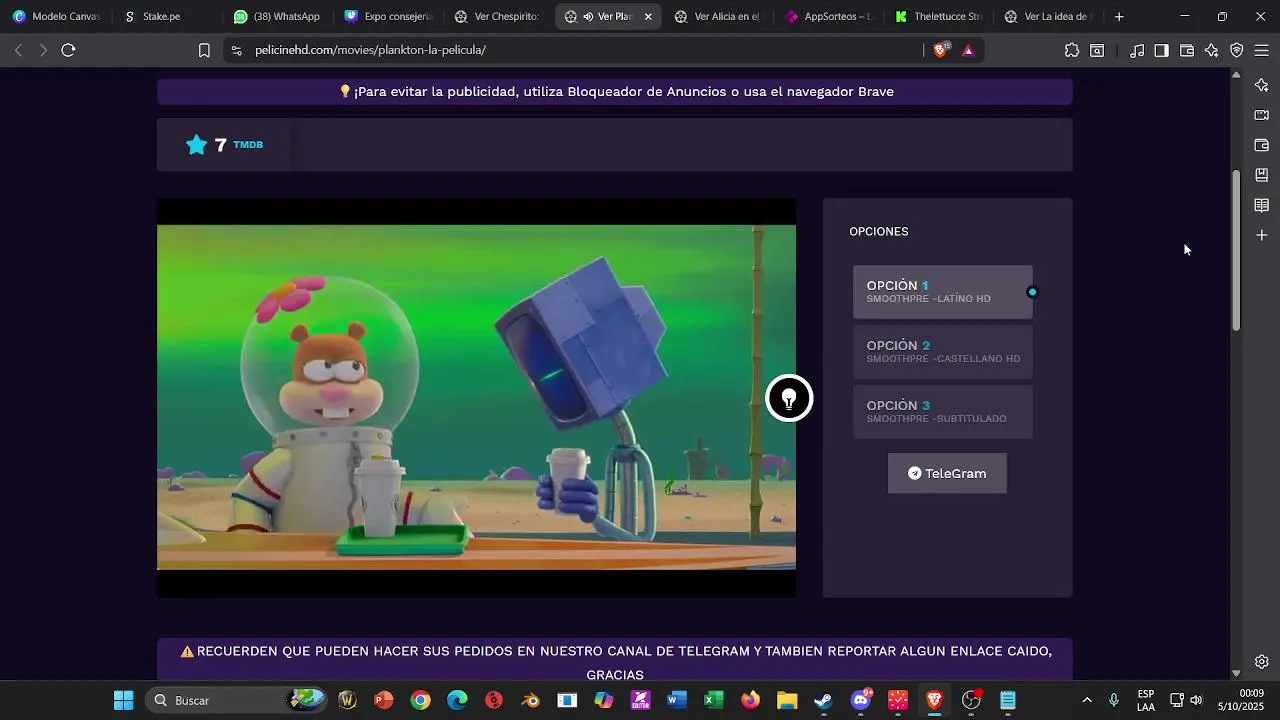
Task: Click the ESP LAA language indicator
Action: point(1146,700)
